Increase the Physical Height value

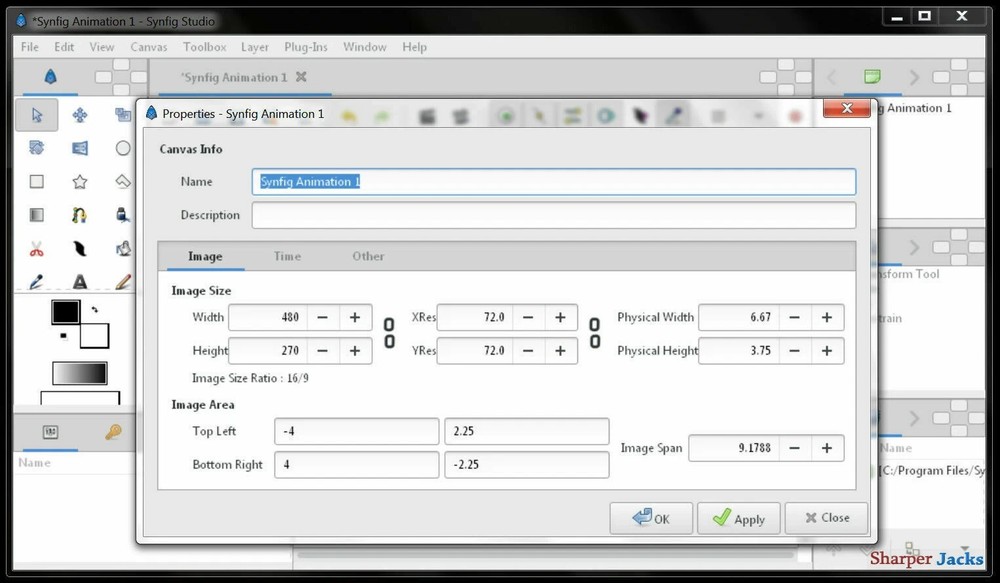tap(827, 351)
